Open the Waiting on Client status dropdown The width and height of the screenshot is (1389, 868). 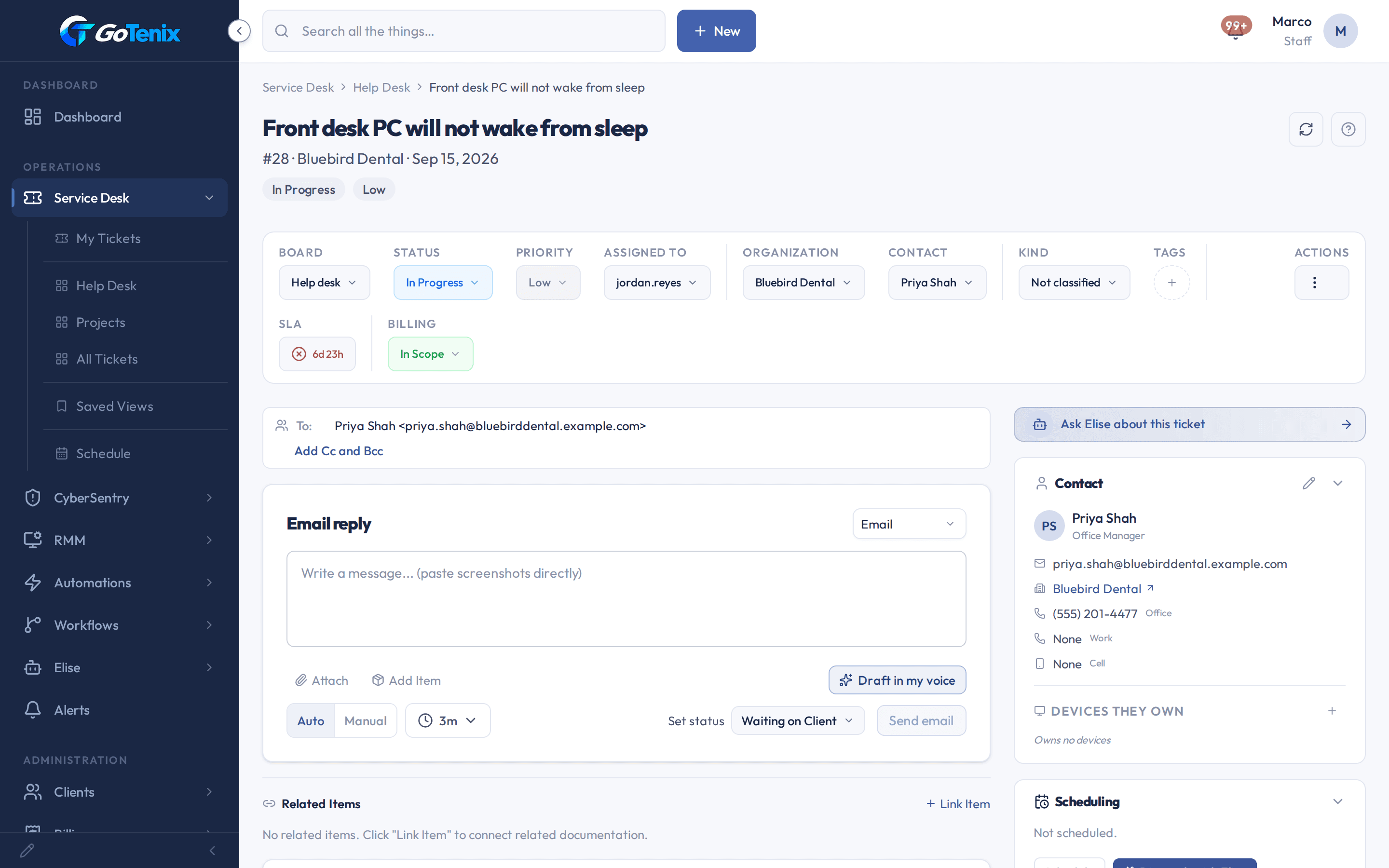point(798,720)
